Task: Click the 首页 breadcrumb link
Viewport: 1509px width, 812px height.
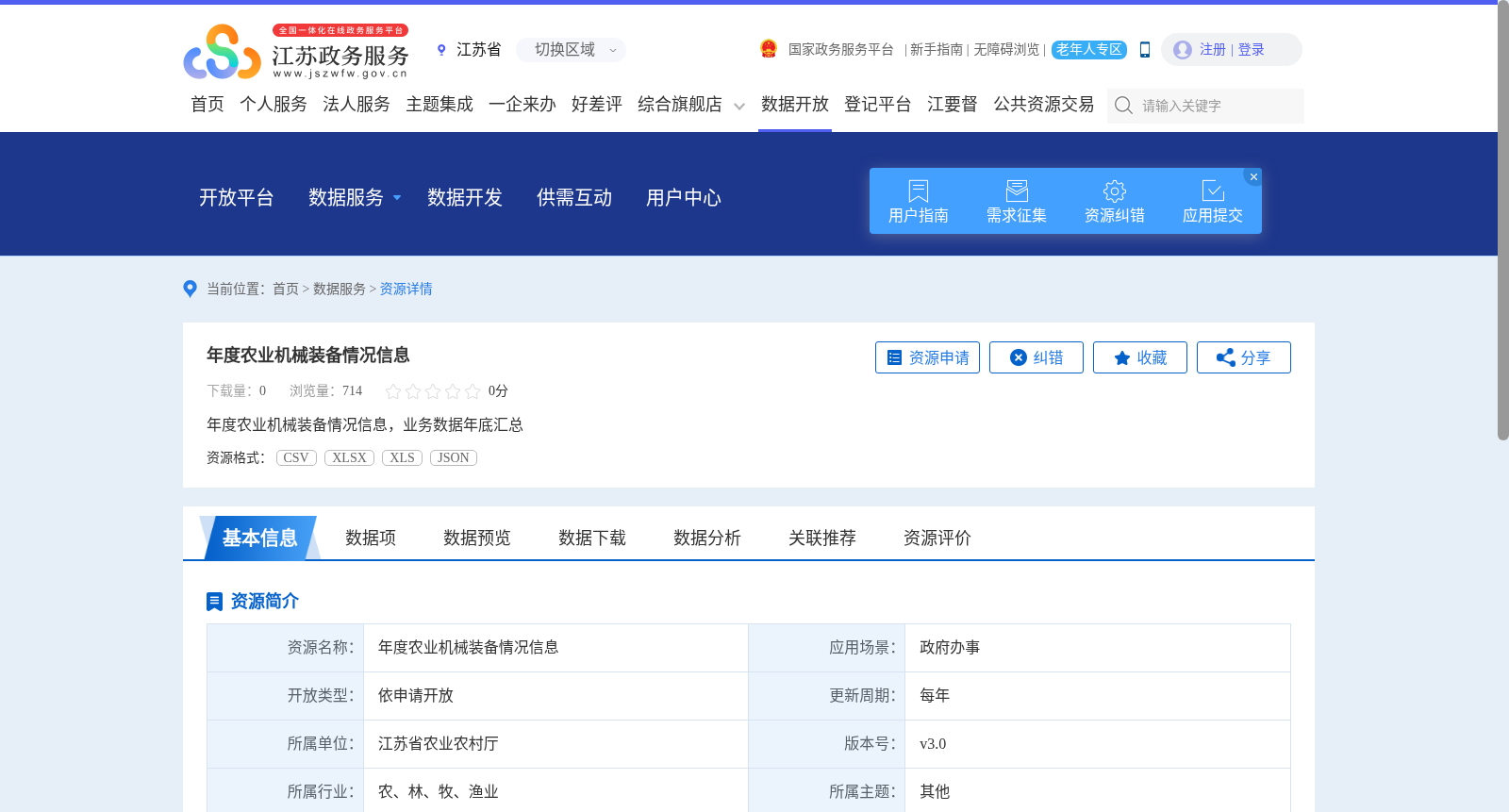Action: (286, 290)
